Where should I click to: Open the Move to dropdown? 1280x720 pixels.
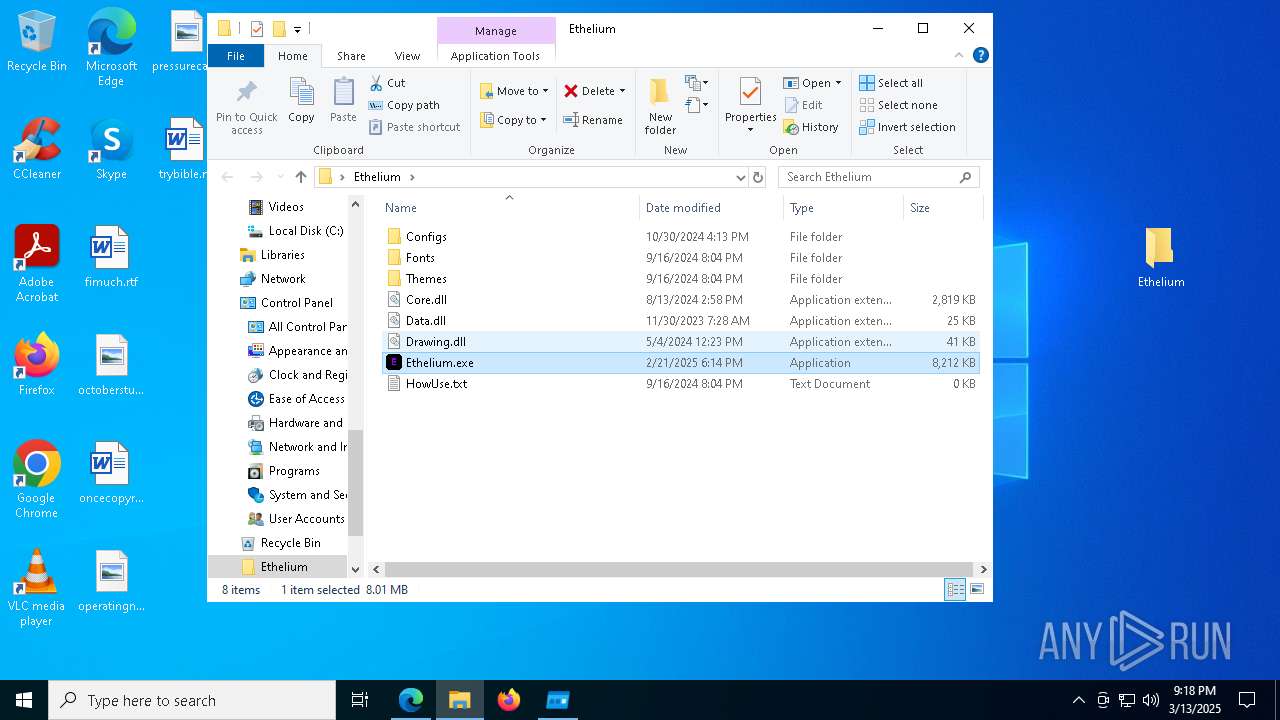pyautogui.click(x=514, y=91)
